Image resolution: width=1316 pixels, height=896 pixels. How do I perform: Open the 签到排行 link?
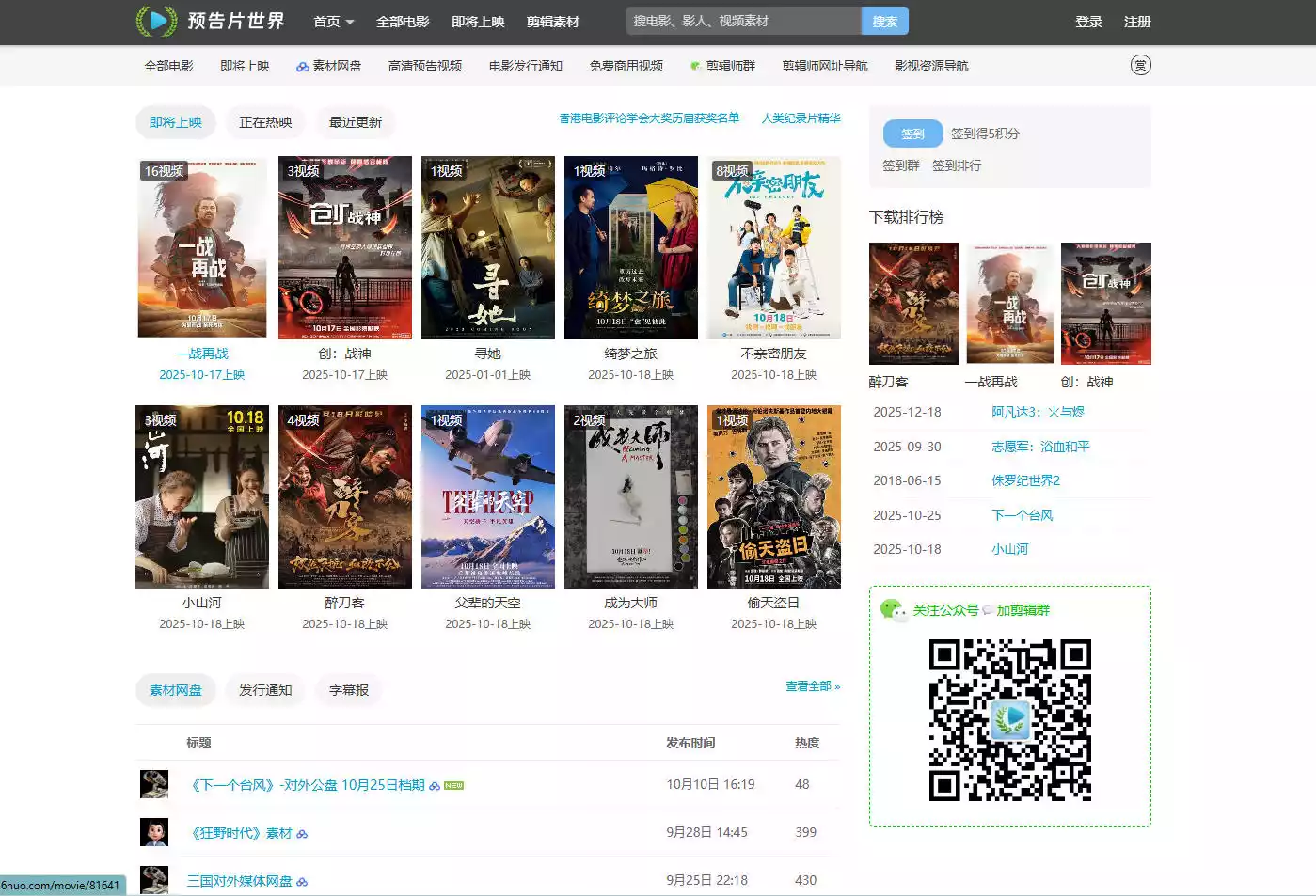(x=957, y=165)
